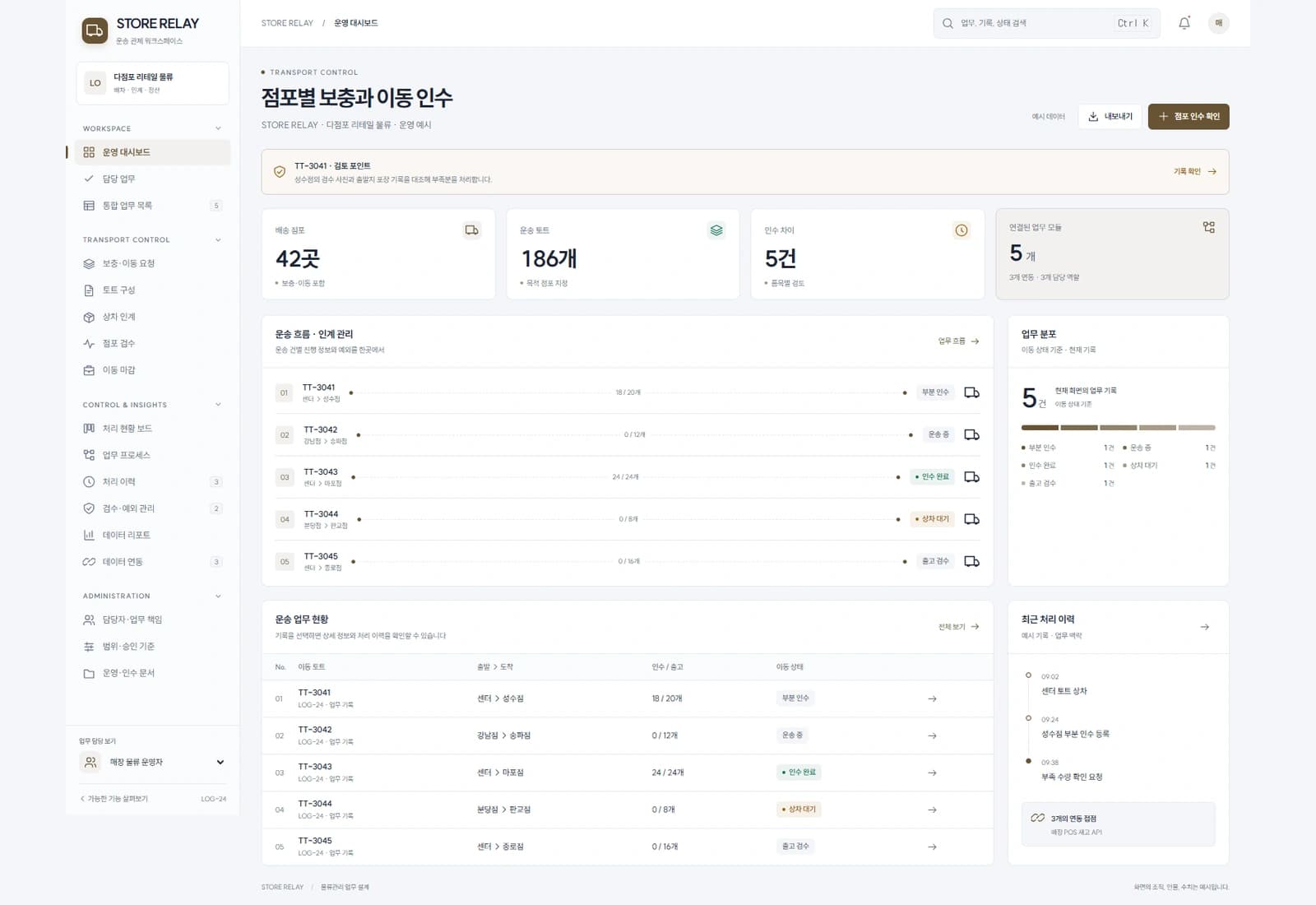Collapse the CONTROL & INSIGHTS section
Screen dimensions: 1316x905
(x=218, y=405)
